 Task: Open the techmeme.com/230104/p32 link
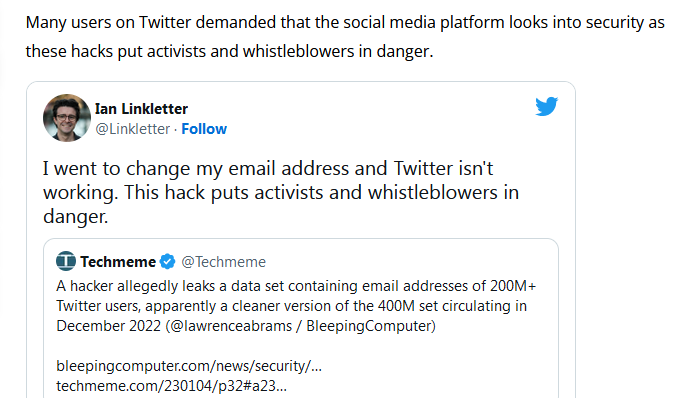point(171,386)
